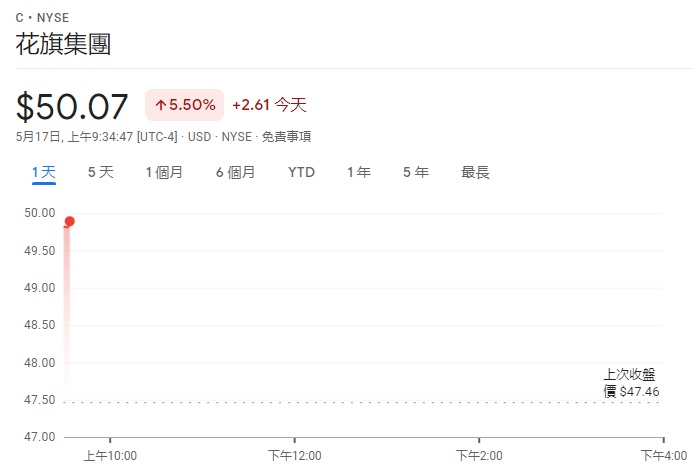
Task: Select the 1天 time range tab
Action: click(x=44, y=172)
